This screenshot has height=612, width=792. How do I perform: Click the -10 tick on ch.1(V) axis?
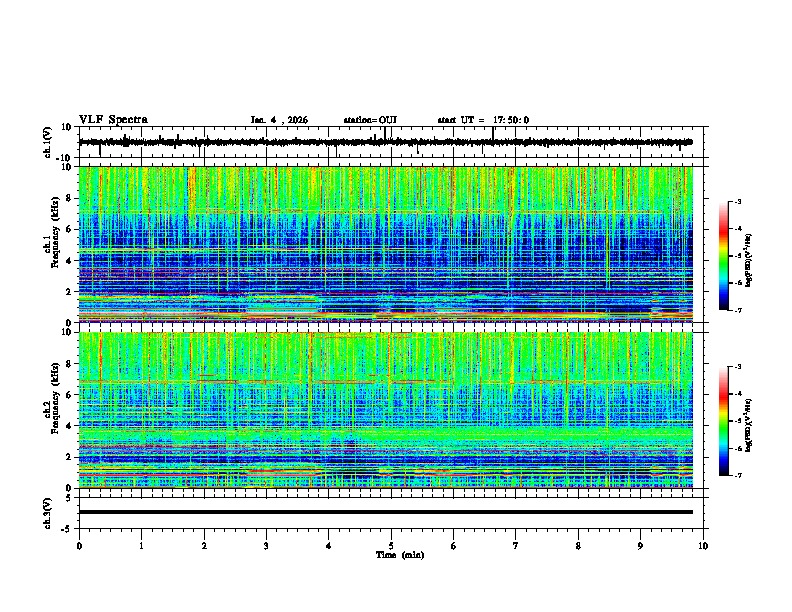click(x=65, y=158)
